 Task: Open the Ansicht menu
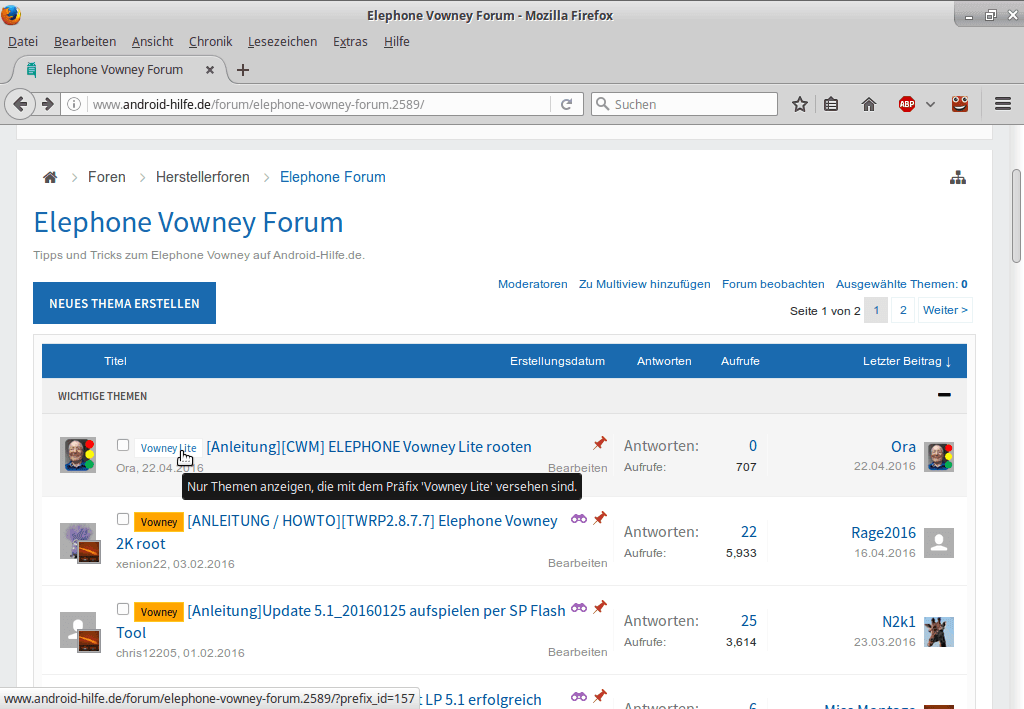(x=152, y=41)
